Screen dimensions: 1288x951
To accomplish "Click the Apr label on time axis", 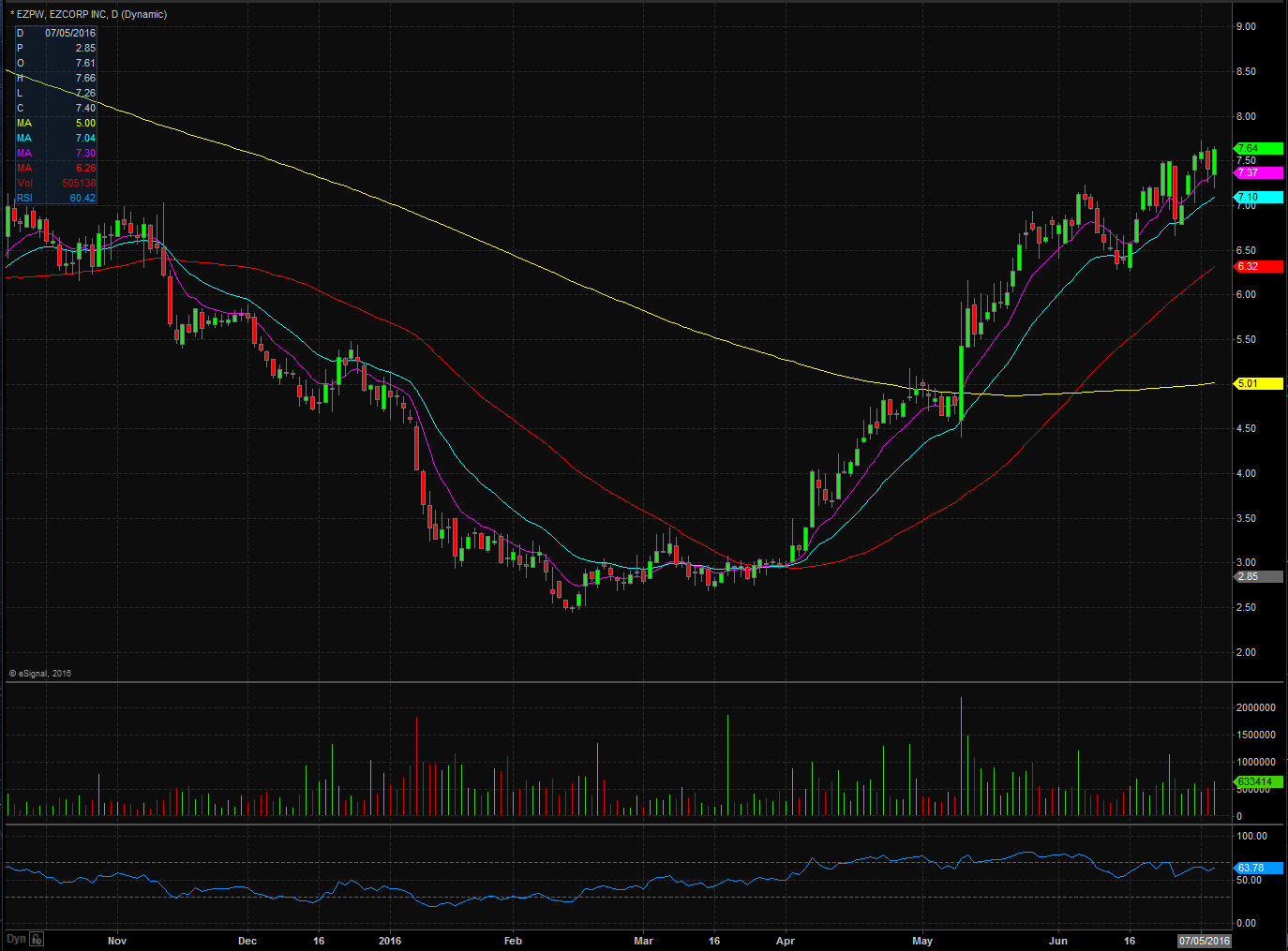I will click(786, 941).
